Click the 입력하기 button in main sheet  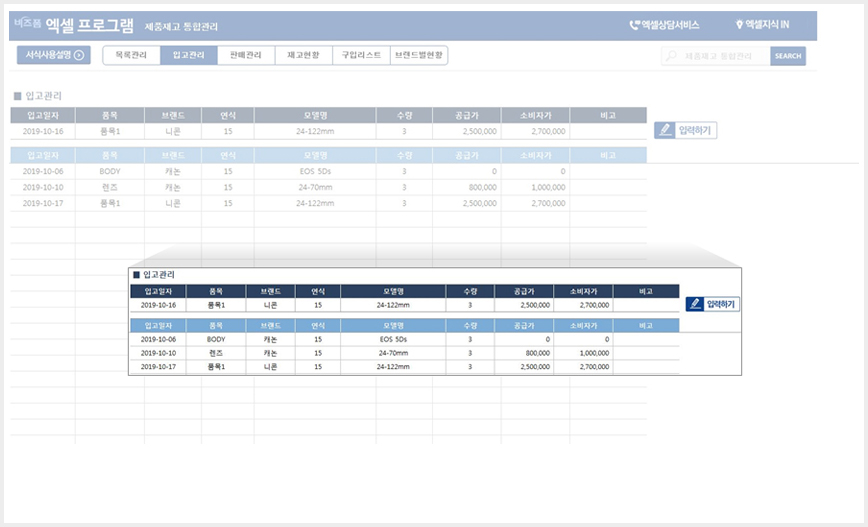pyautogui.click(x=685, y=130)
